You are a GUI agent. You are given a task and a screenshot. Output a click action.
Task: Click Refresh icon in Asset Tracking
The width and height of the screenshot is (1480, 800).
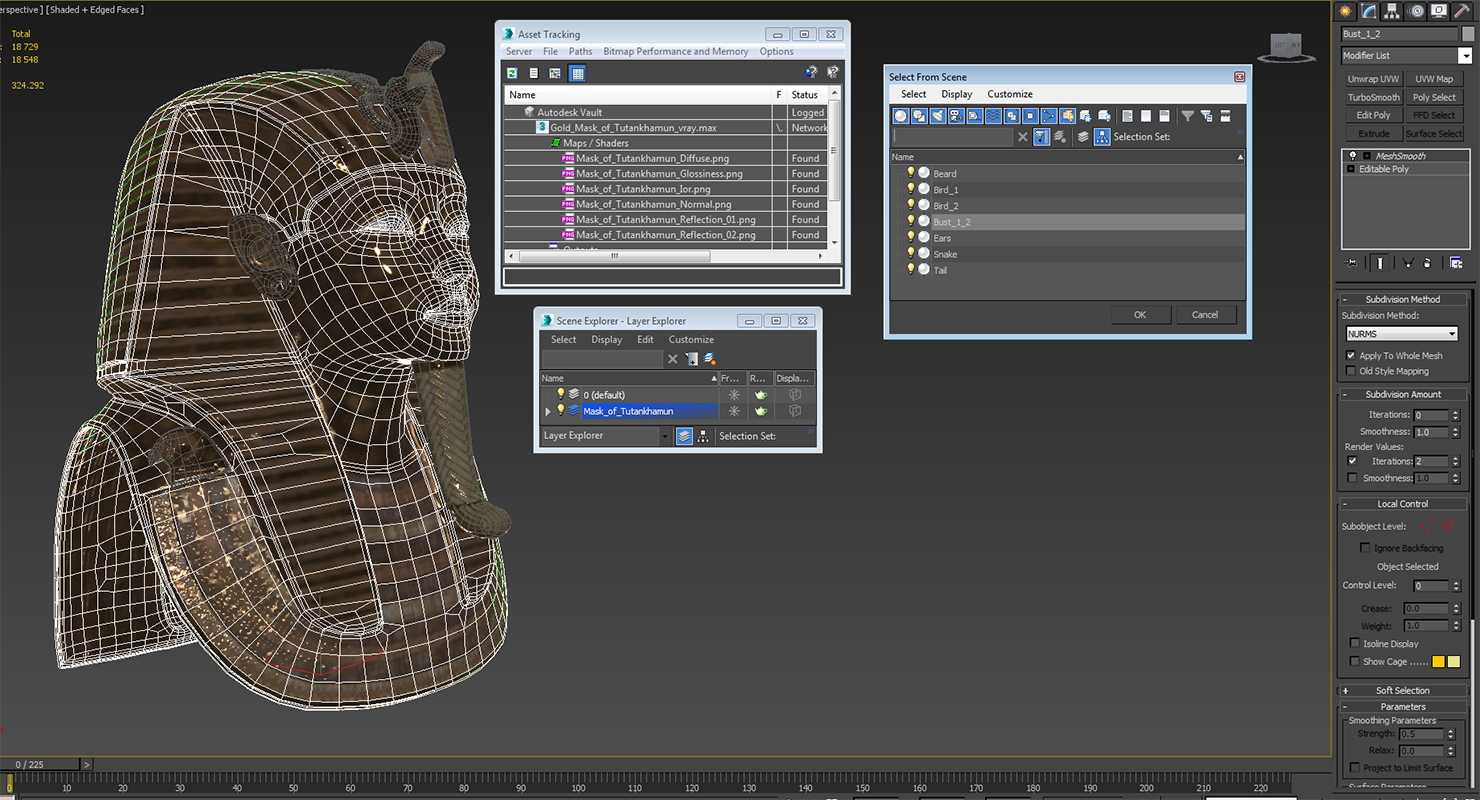512,73
